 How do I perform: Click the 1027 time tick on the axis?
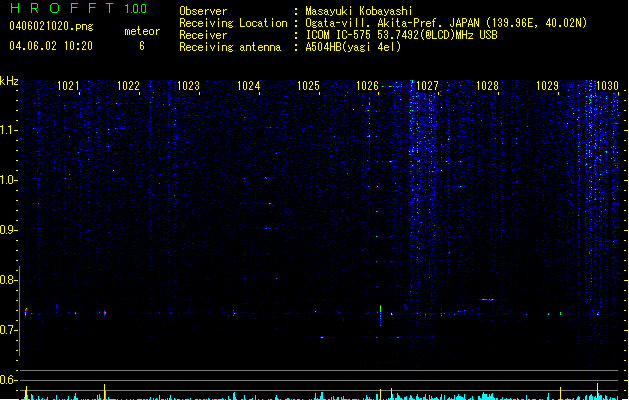(427, 86)
